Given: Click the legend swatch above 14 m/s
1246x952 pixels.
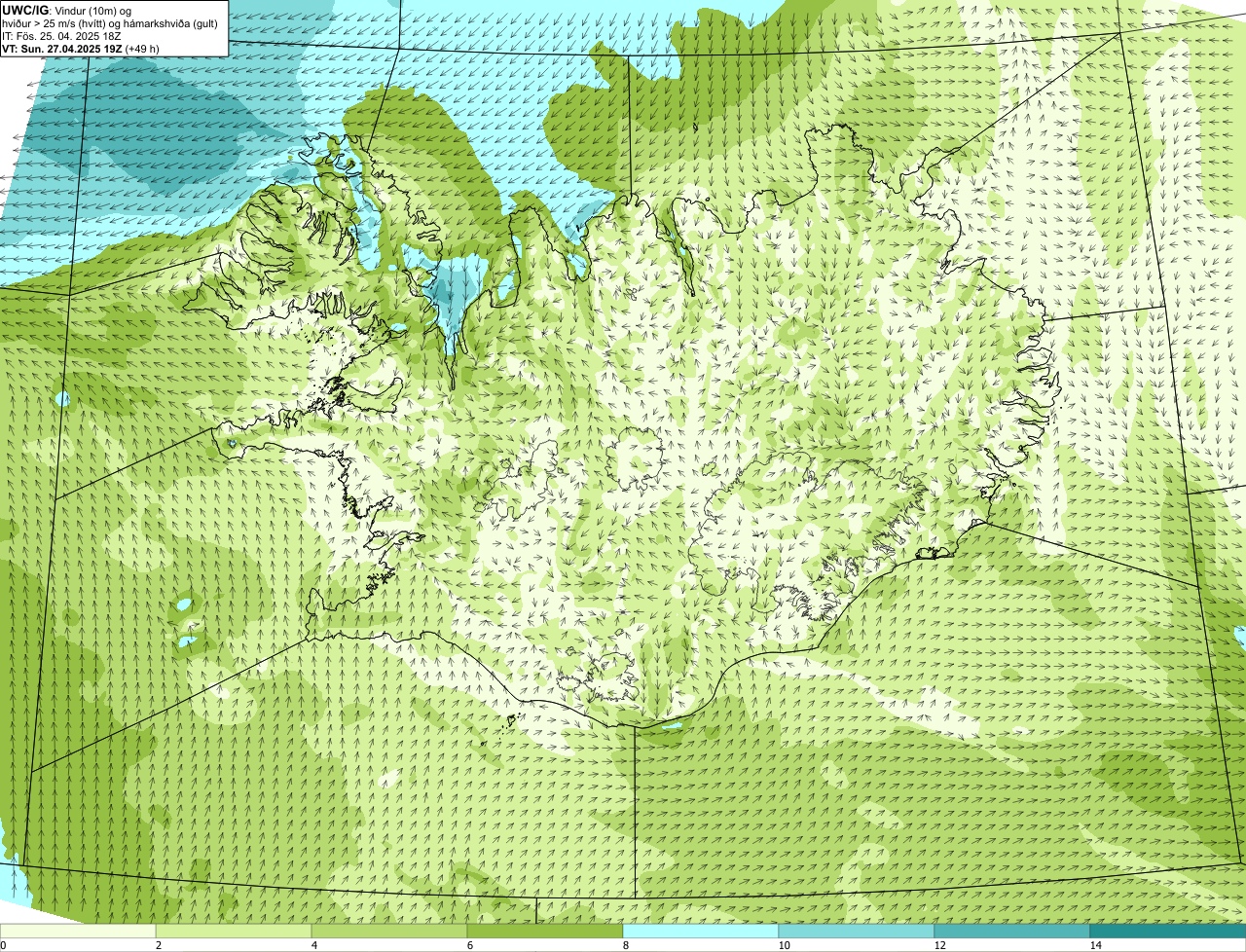Looking at the screenshot, I should [1168, 932].
